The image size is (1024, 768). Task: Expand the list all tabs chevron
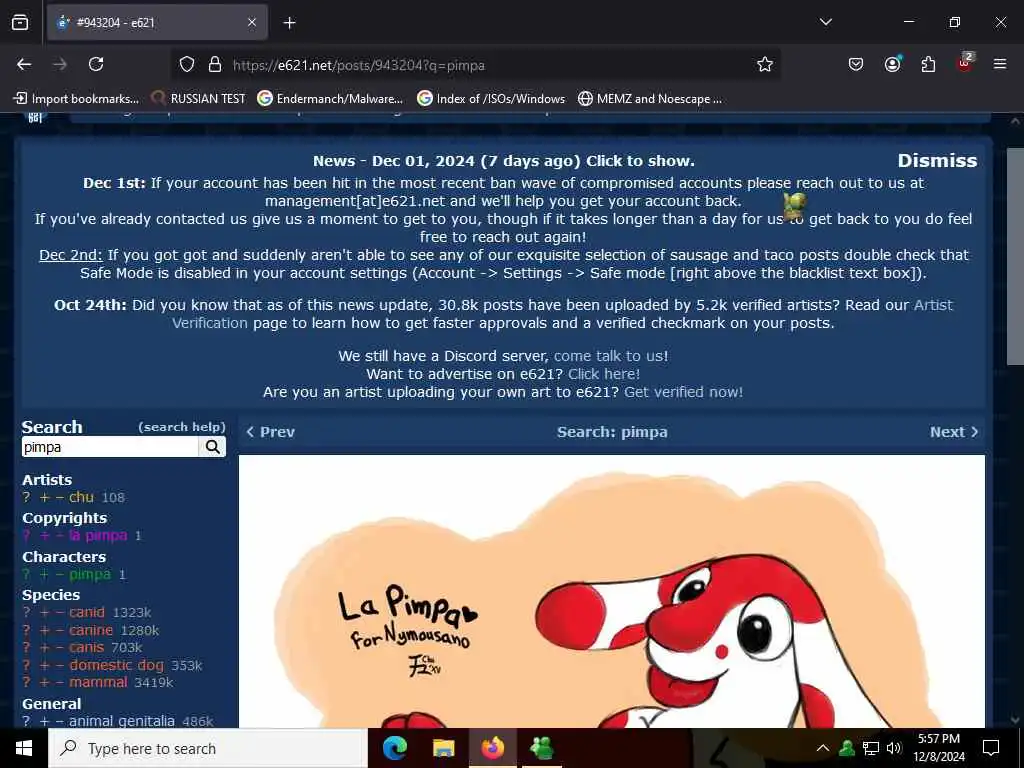tap(825, 22)
